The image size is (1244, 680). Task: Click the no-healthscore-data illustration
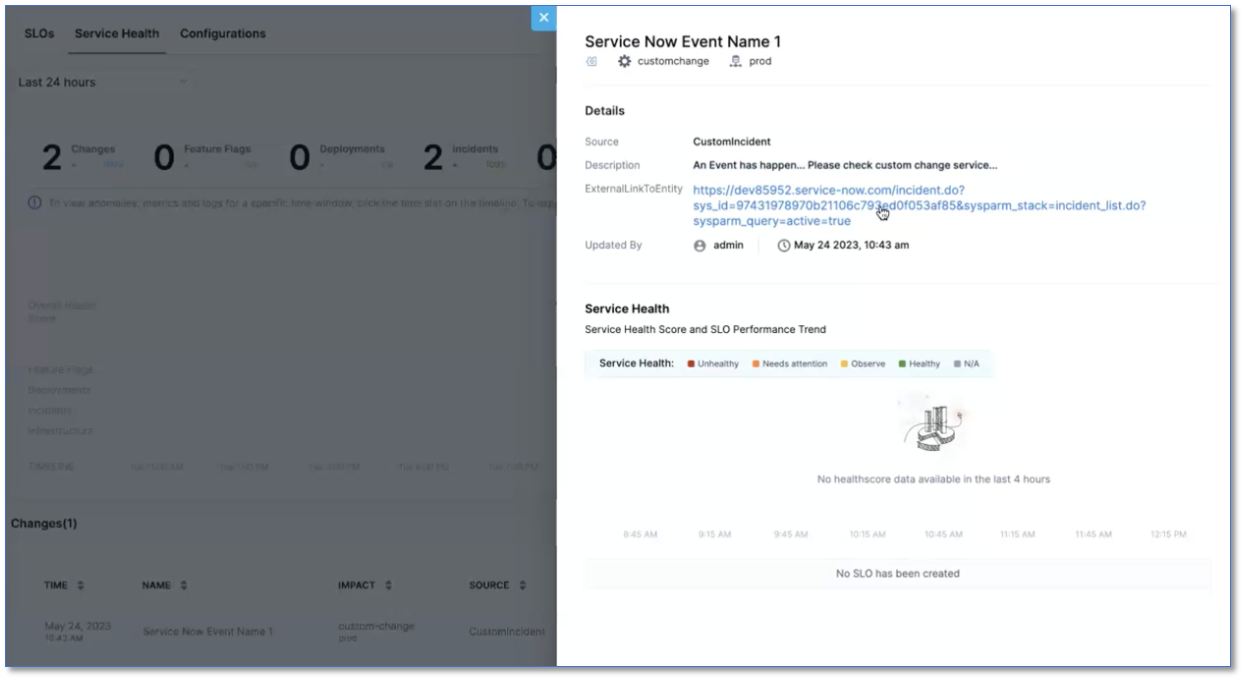point(932,425)
